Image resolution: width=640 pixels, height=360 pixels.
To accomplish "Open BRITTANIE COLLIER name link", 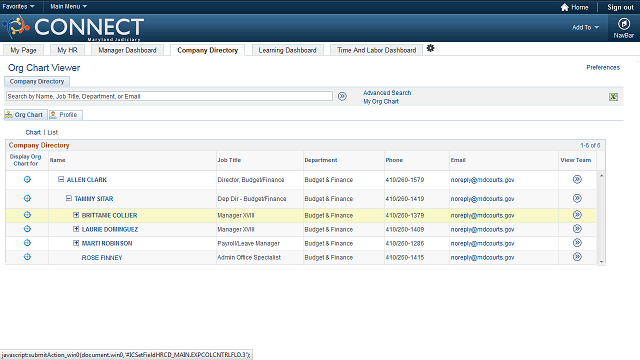I will point(109,216).
